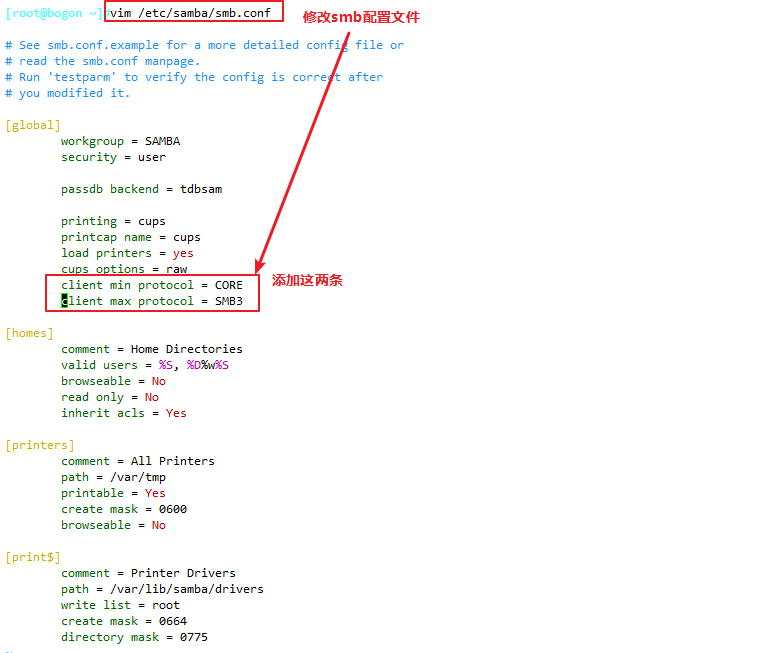Click 'client max protocol = SMB3' line

click(x=152, y=301)
